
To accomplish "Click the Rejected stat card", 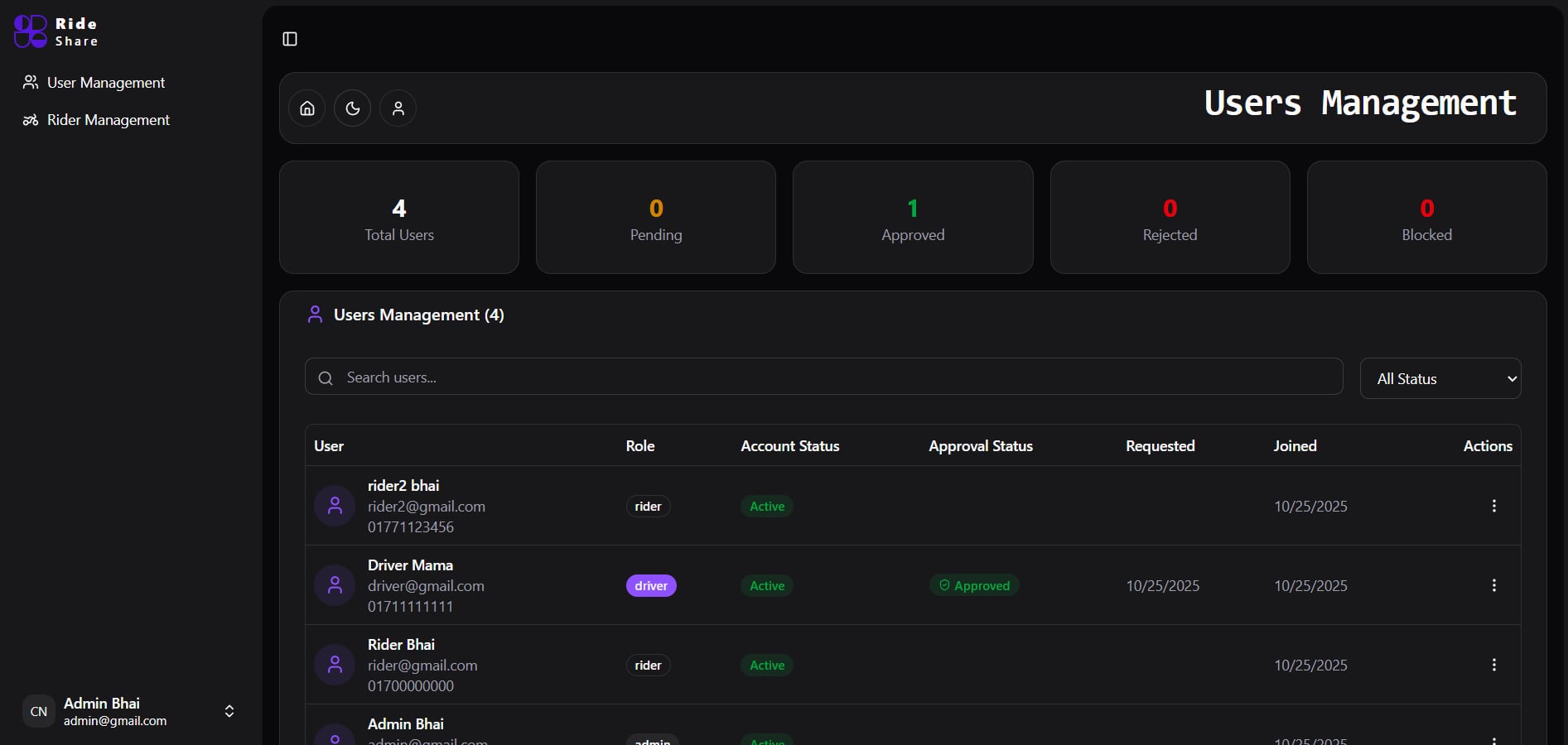I will pos(1170,218).
